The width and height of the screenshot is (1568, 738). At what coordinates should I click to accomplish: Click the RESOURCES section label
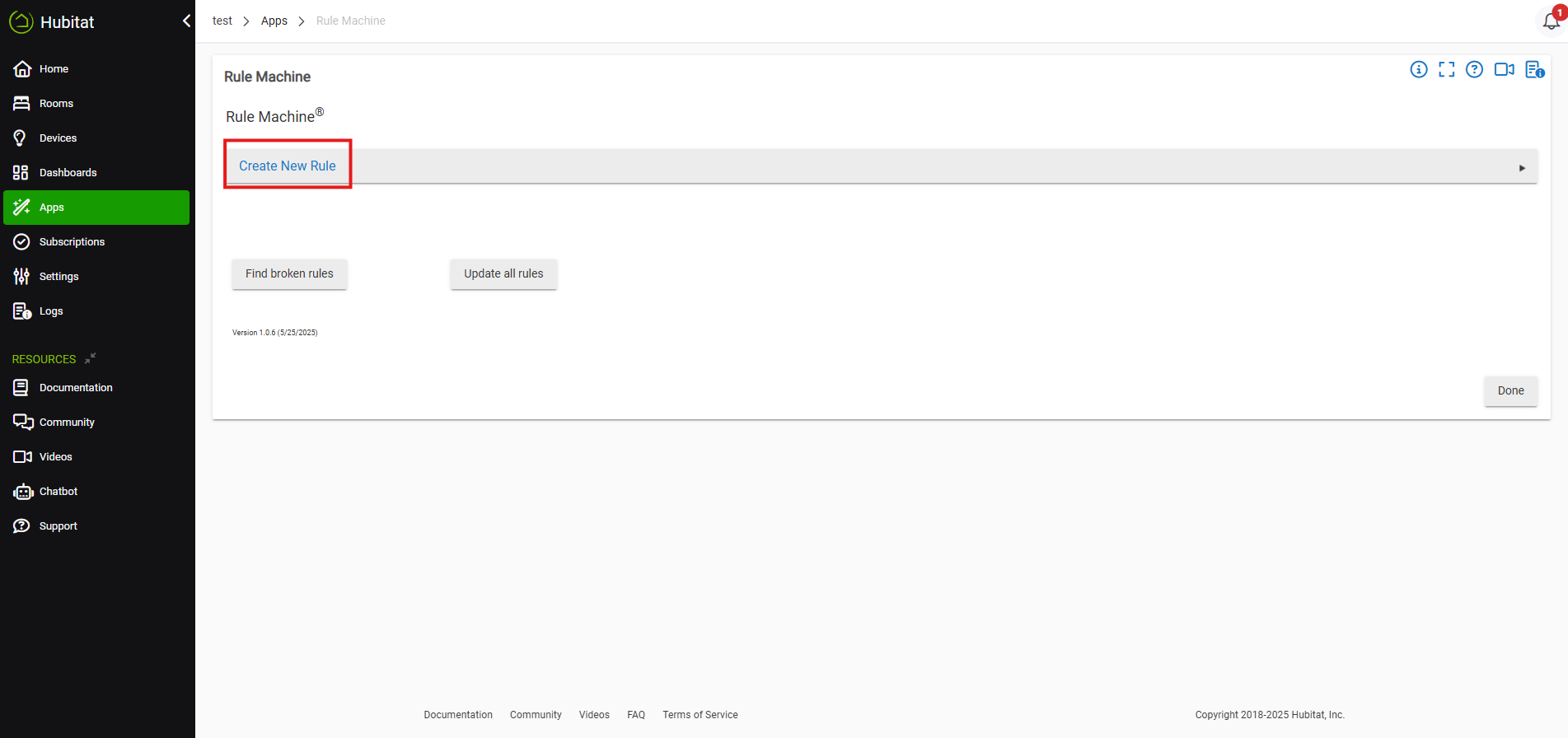[x=44, y=359]
